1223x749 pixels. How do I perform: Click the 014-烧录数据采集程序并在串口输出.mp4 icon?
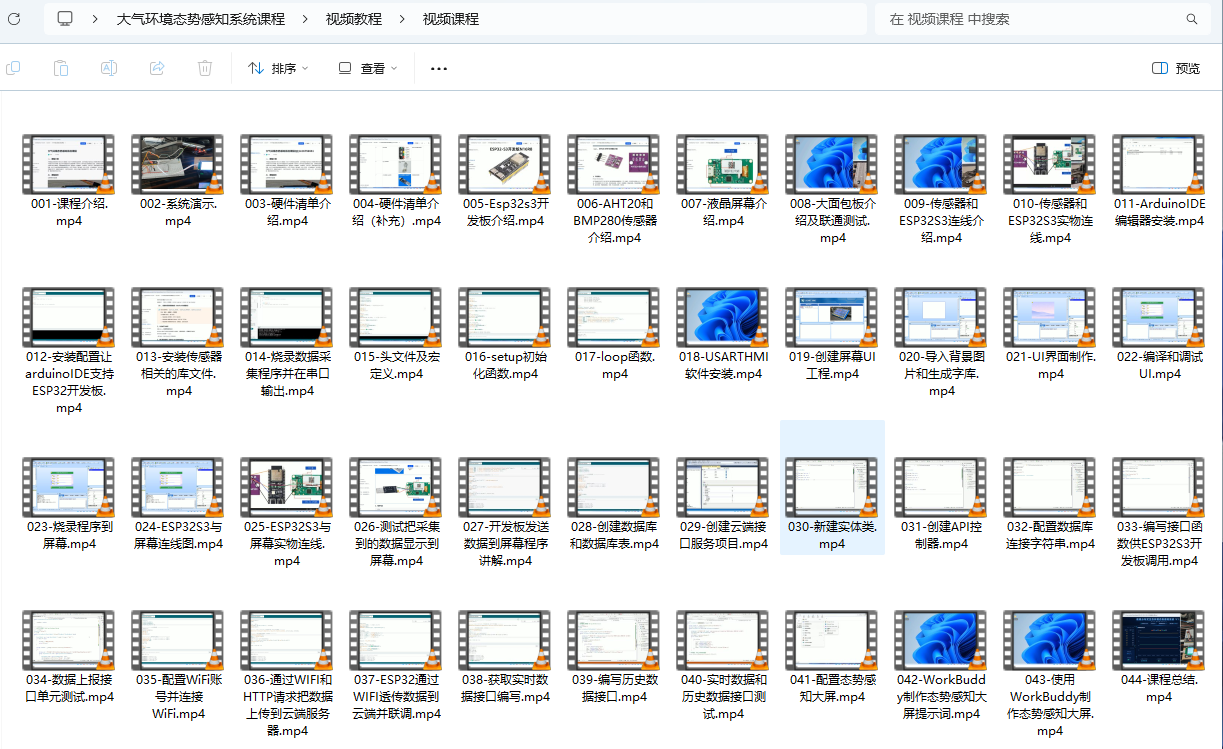click(286, 316)
